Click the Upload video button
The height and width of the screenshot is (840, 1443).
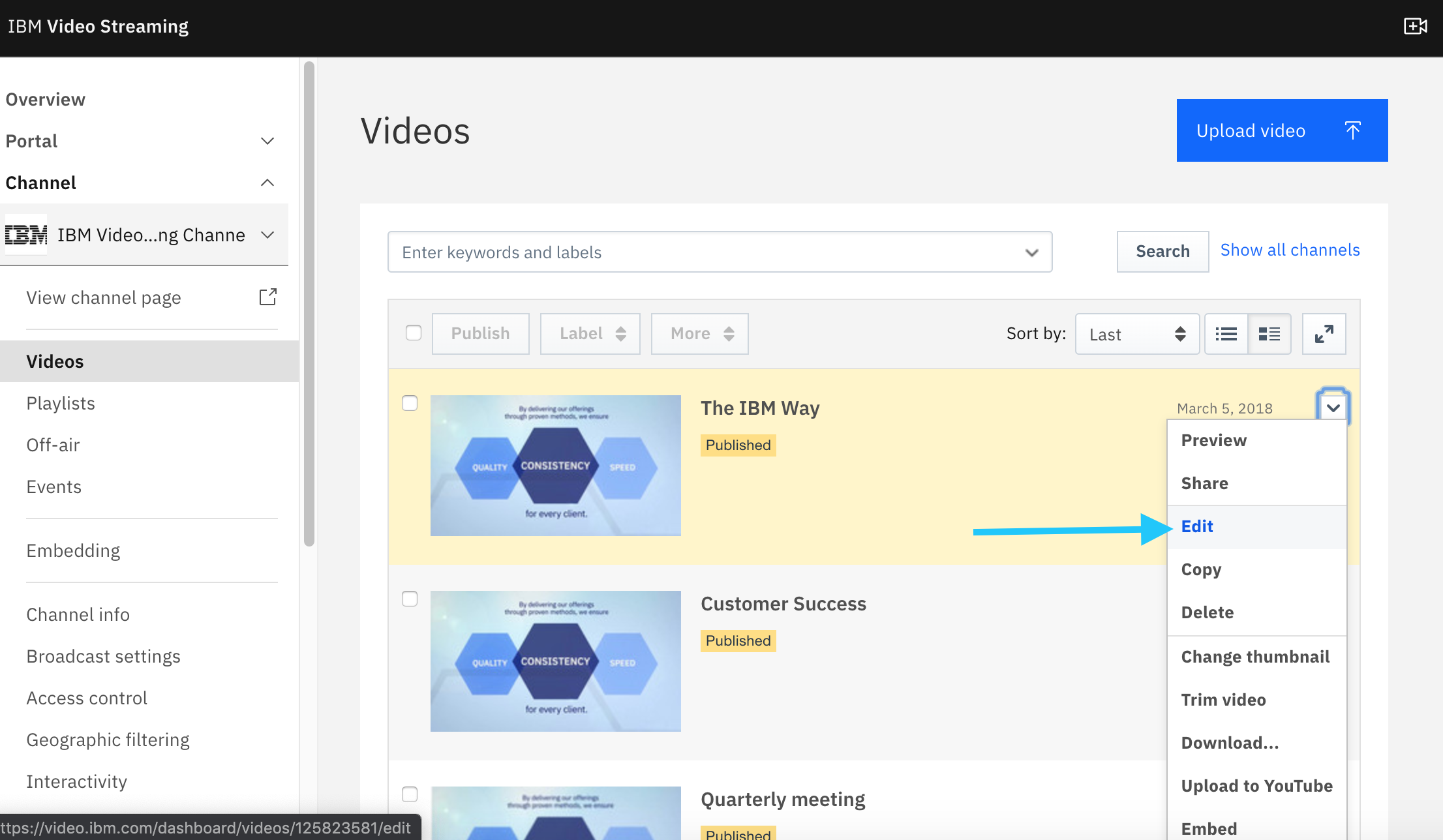(1282, 130)
